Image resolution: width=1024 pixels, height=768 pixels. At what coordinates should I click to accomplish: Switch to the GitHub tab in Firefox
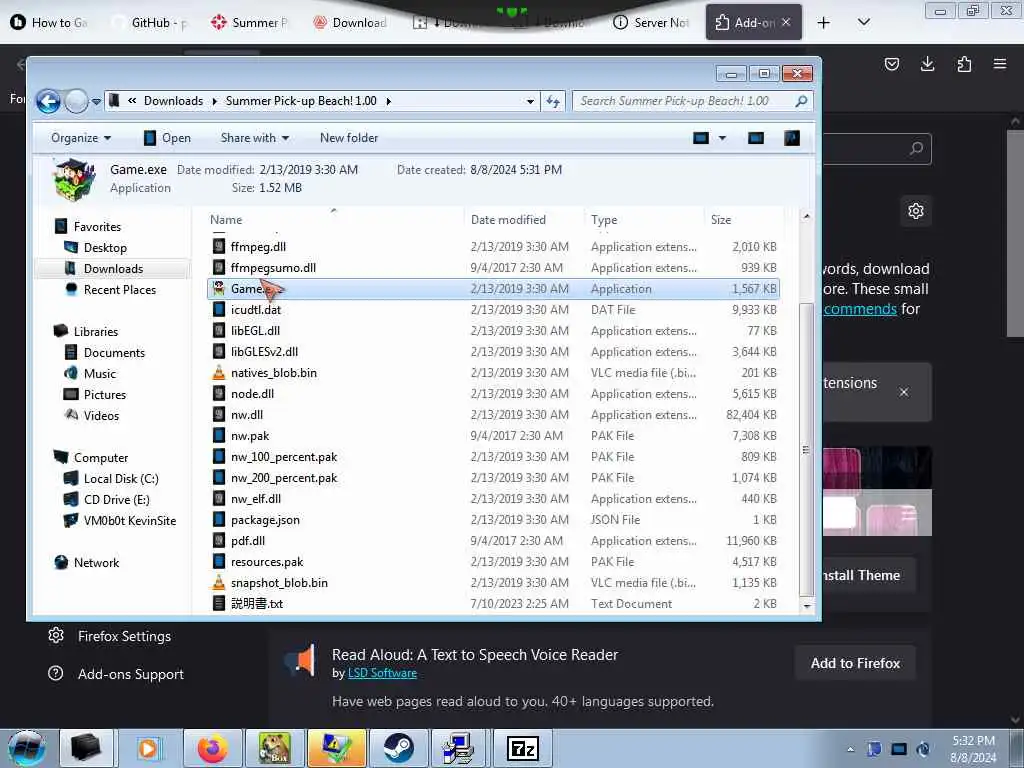[150, 23]
